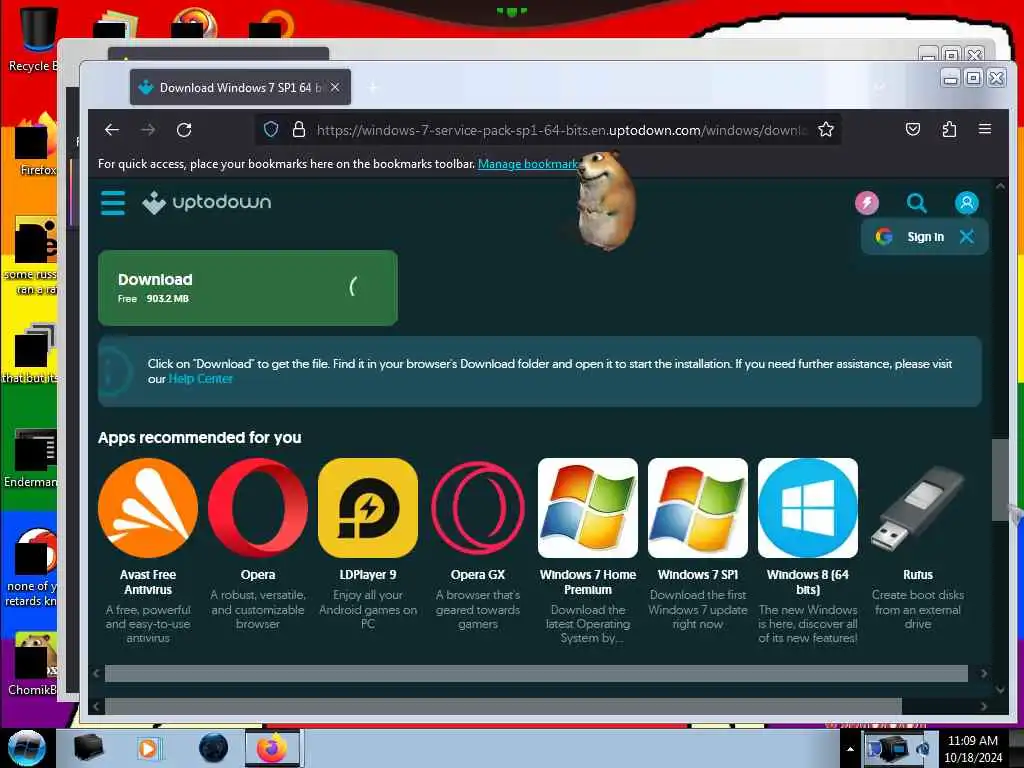Open the Windows Start orb

[x=27, y=748]
